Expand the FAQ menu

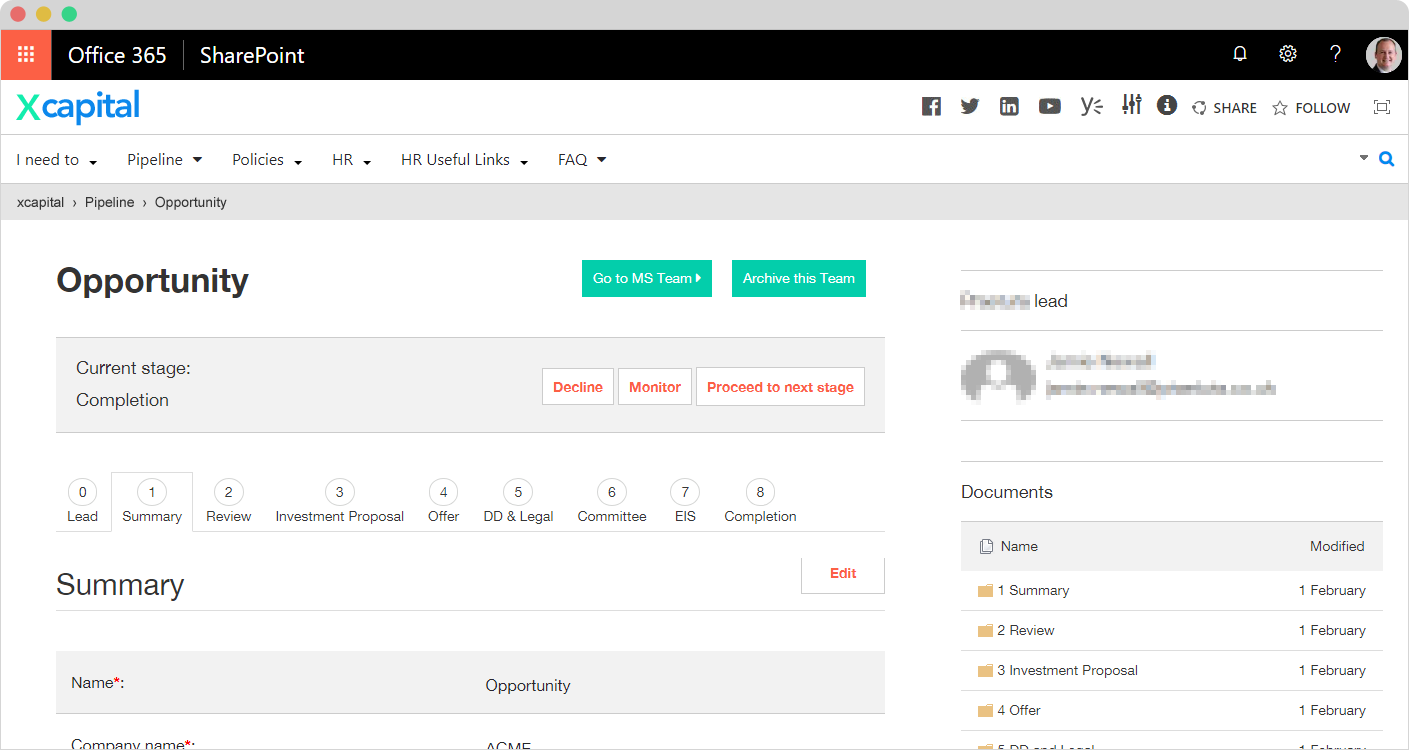583,160
